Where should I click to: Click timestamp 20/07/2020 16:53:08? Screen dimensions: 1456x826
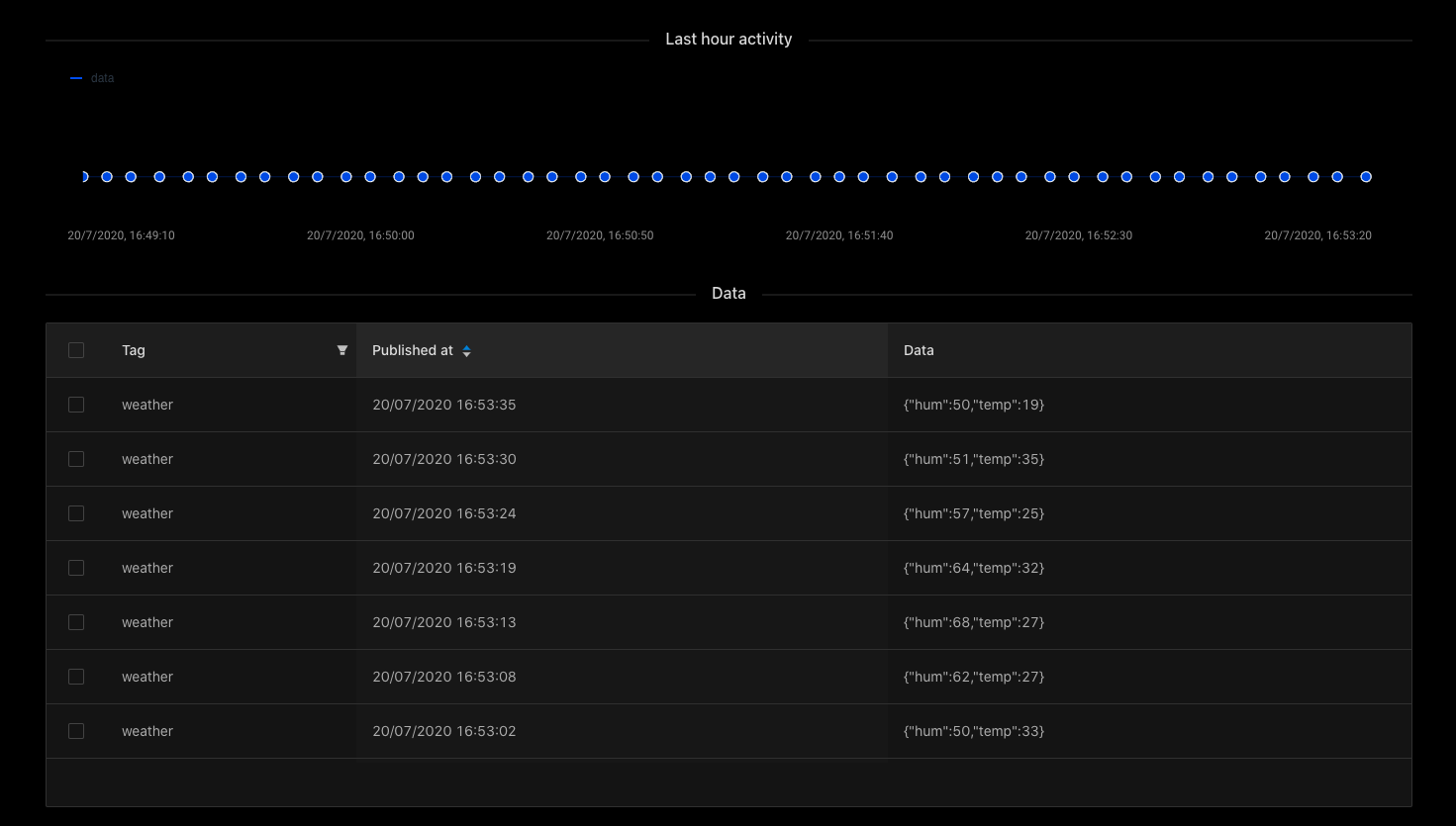point(443,677)
